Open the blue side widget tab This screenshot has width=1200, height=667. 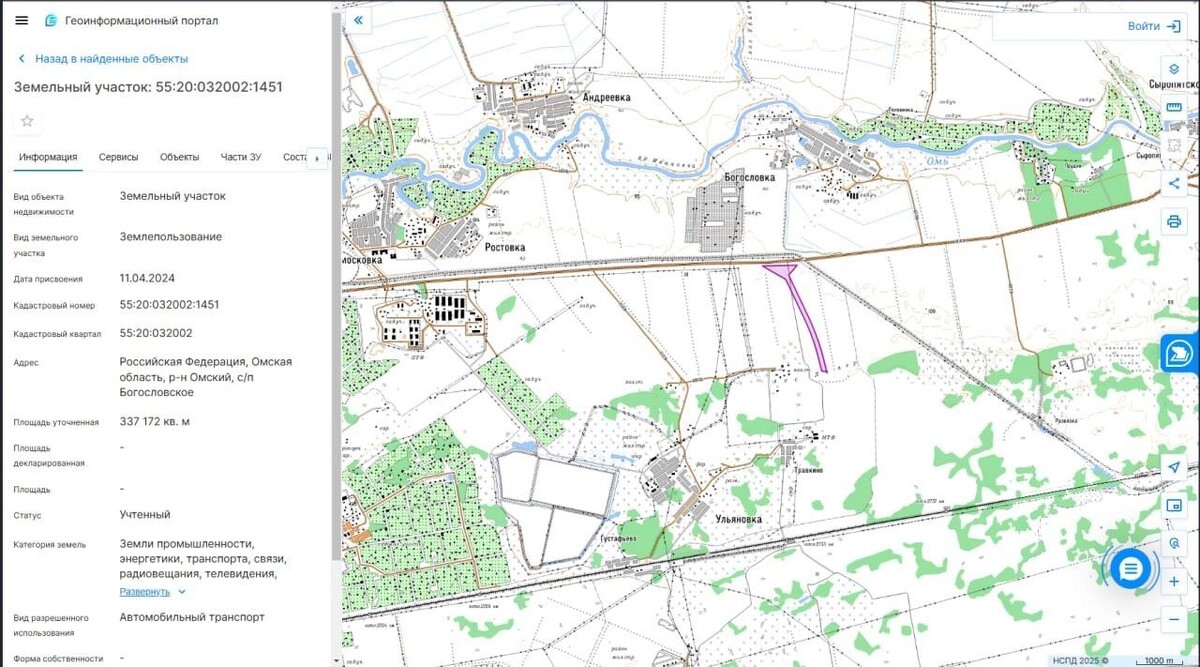pos(1180,353)
